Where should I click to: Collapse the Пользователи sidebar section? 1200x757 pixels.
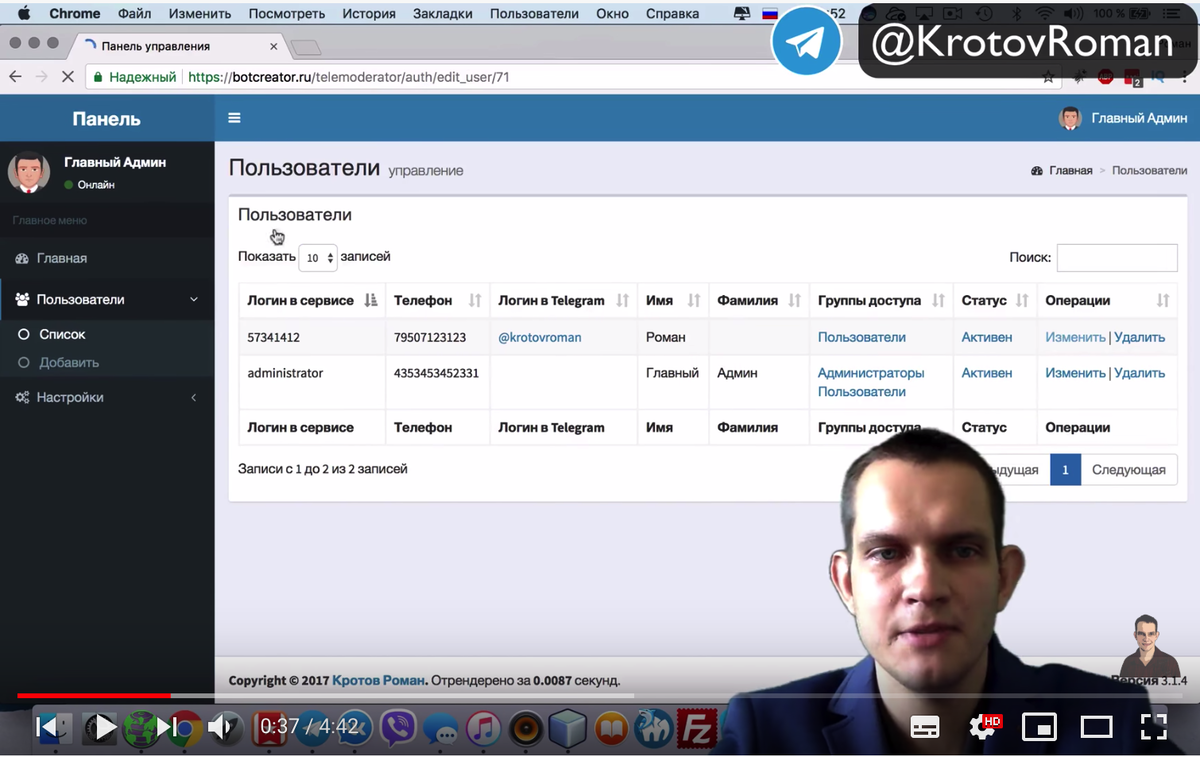(107, 299)
